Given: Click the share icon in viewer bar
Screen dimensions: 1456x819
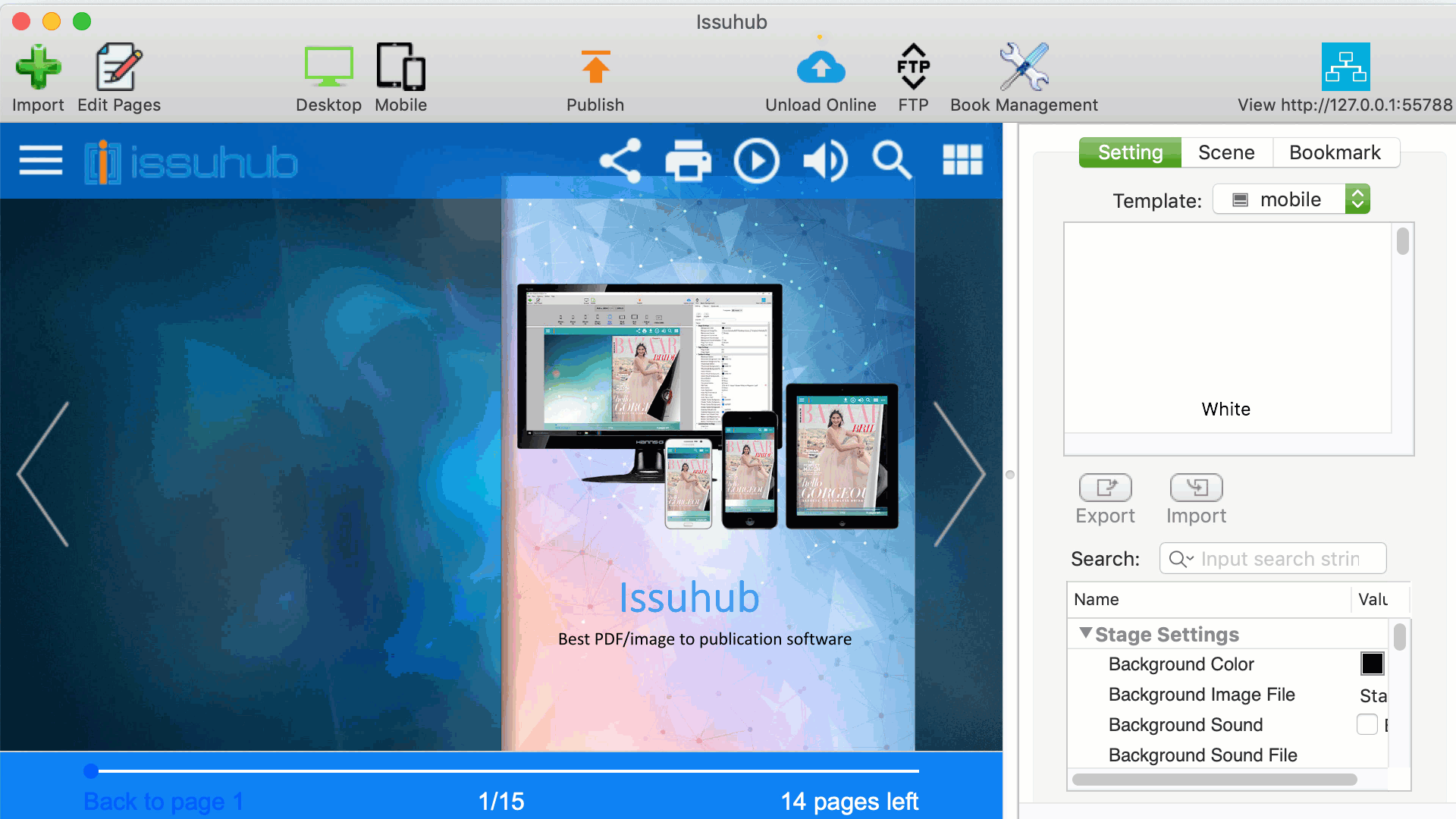Looking at the screenshot, I should (620, 161).
